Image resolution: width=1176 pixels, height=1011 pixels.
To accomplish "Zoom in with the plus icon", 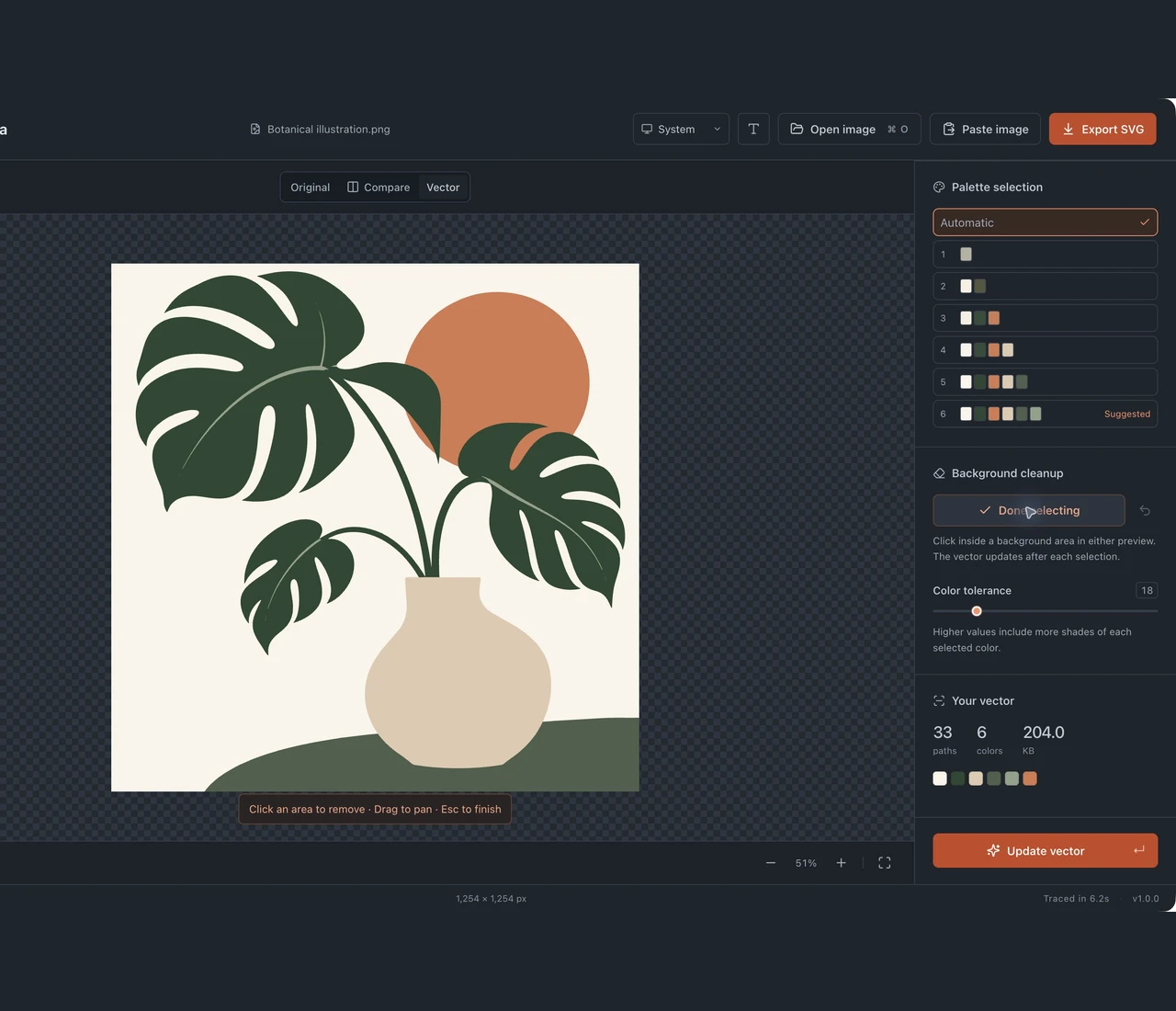I will [841, 863].
